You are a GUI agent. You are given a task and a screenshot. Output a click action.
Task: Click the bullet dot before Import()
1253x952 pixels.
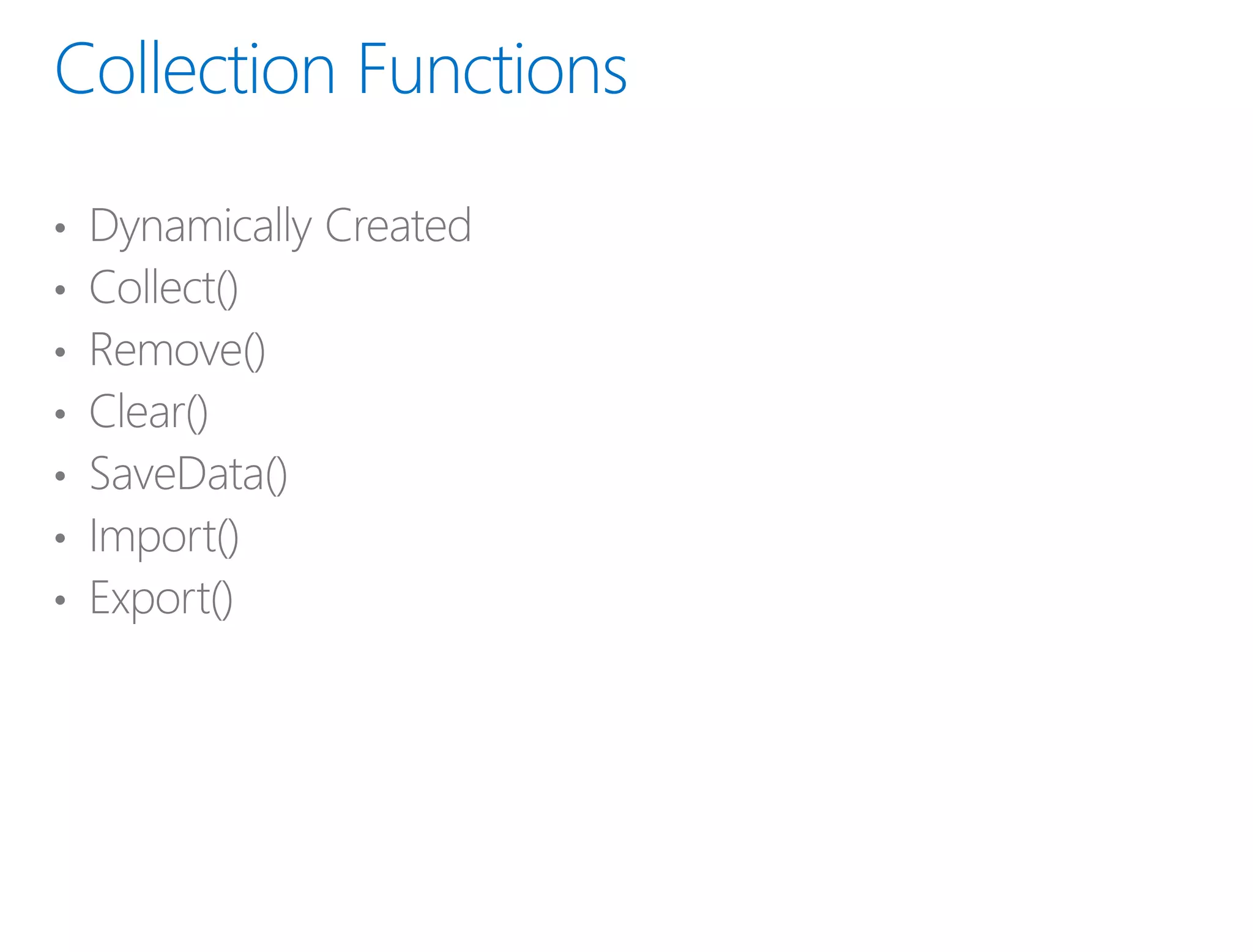click(60, 538)
